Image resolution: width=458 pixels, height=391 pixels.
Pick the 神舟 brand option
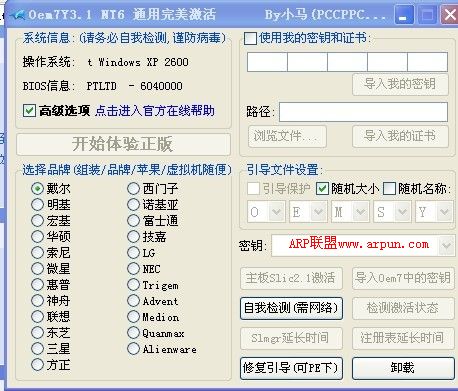[x=37, y=301]
